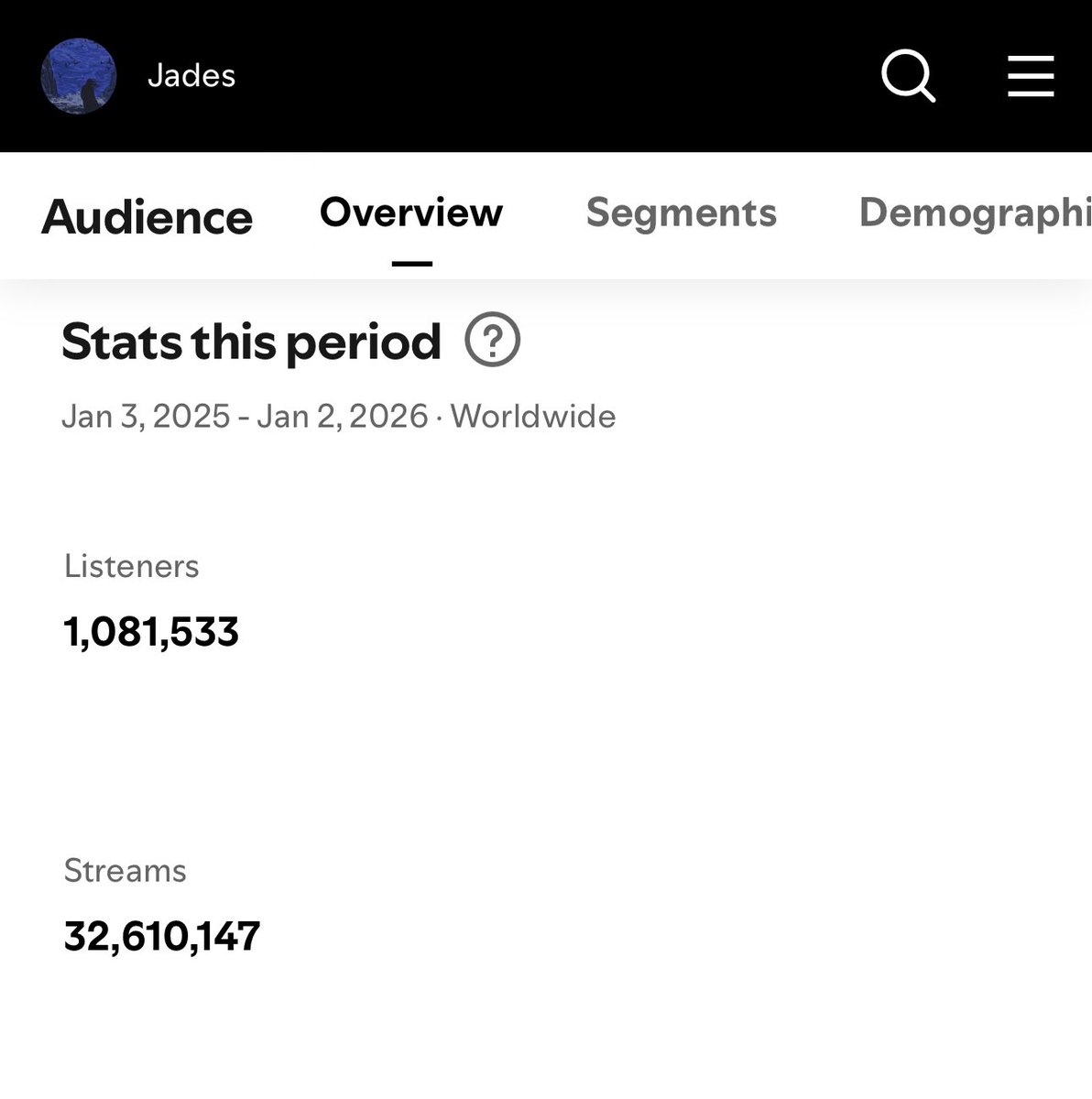Click the Jades artist name
1092x1099 pixels.
[x=191, y=76]
